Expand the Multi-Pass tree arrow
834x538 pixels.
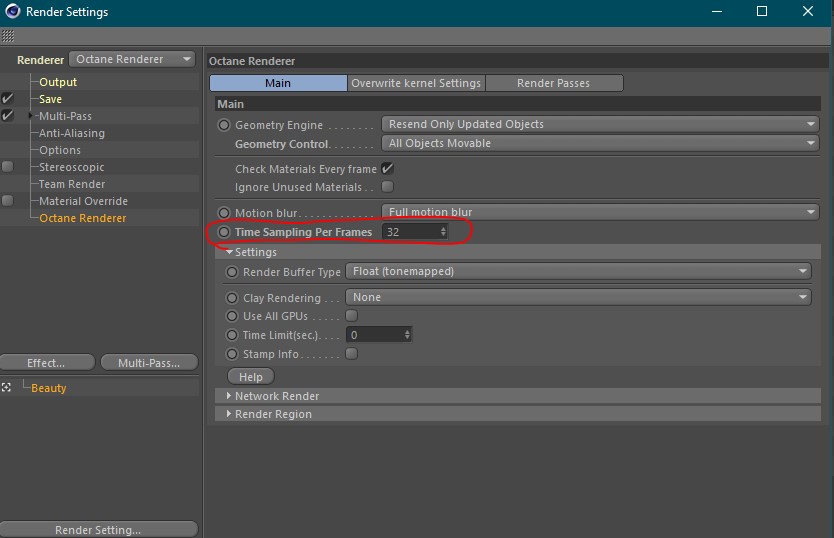point(30,115)
